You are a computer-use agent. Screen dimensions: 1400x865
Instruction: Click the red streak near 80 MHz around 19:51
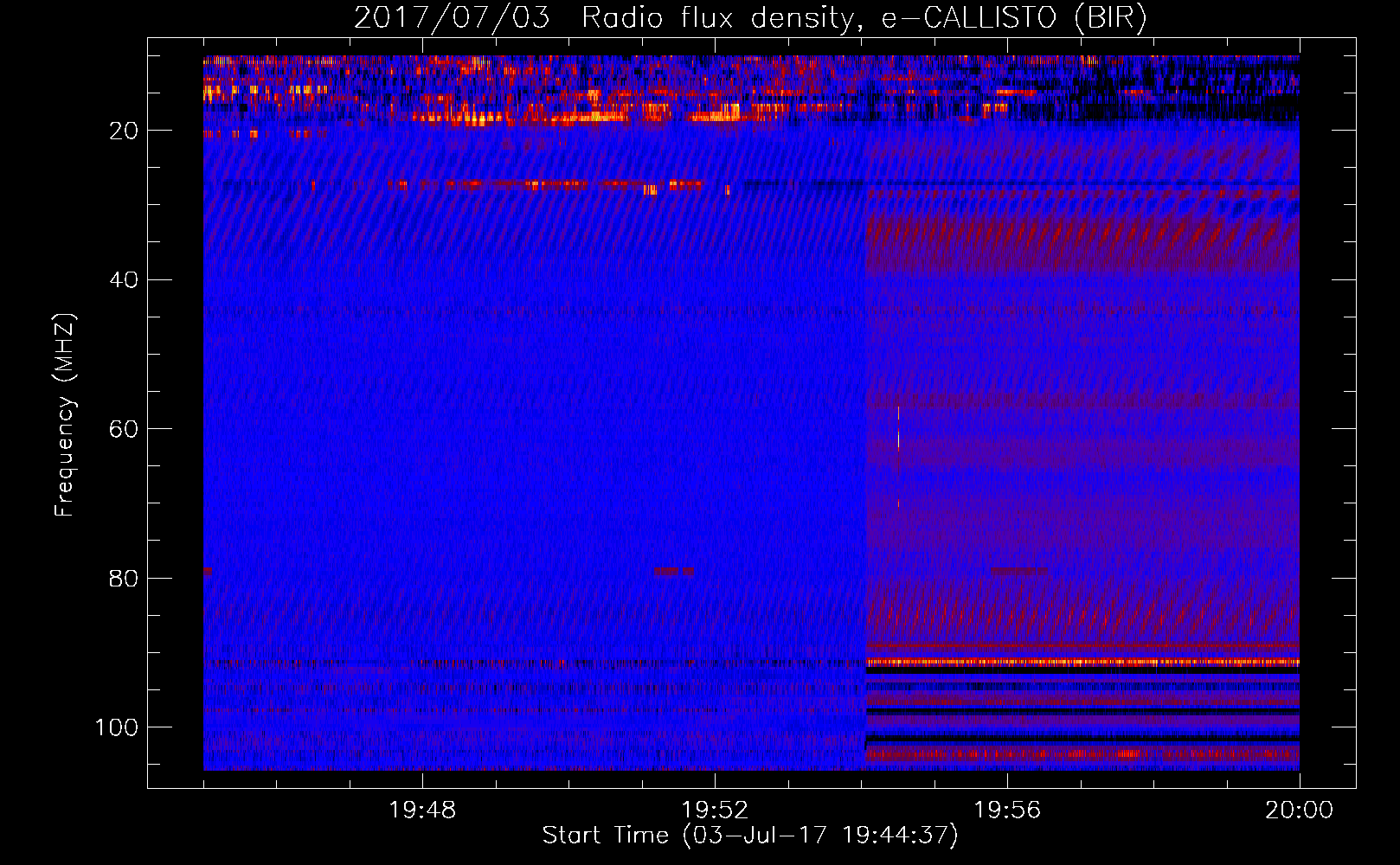point(673,571)
